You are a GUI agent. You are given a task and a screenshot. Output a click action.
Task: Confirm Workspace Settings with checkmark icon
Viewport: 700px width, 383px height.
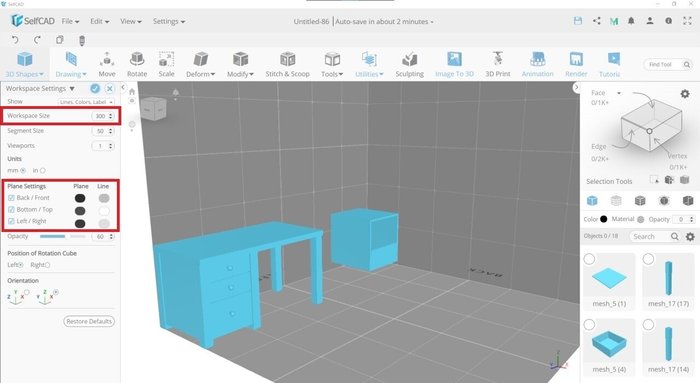click(95, 88)
